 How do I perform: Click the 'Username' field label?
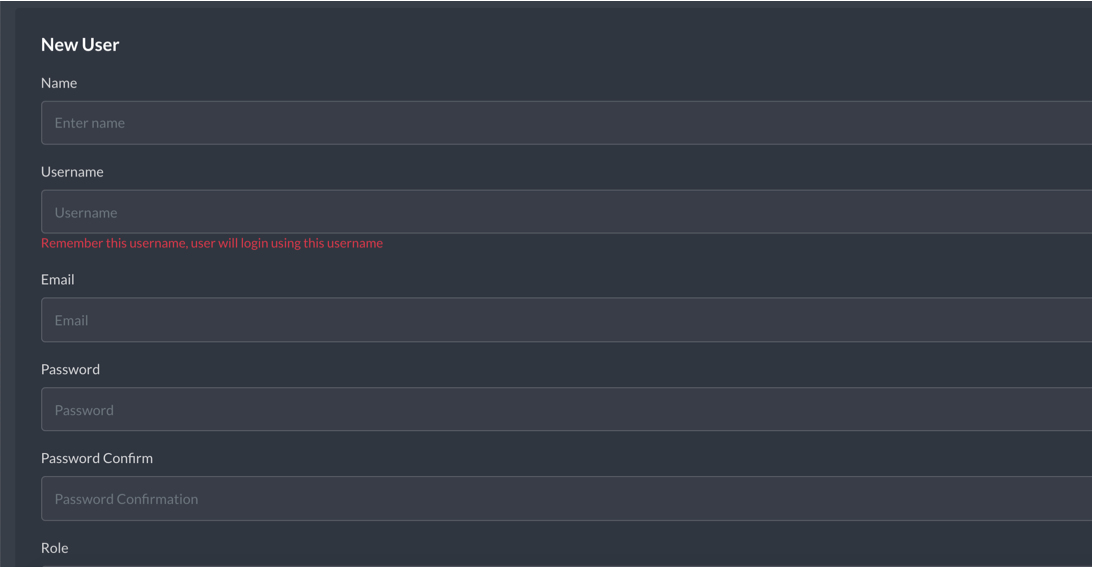click(x=72, y=172)
